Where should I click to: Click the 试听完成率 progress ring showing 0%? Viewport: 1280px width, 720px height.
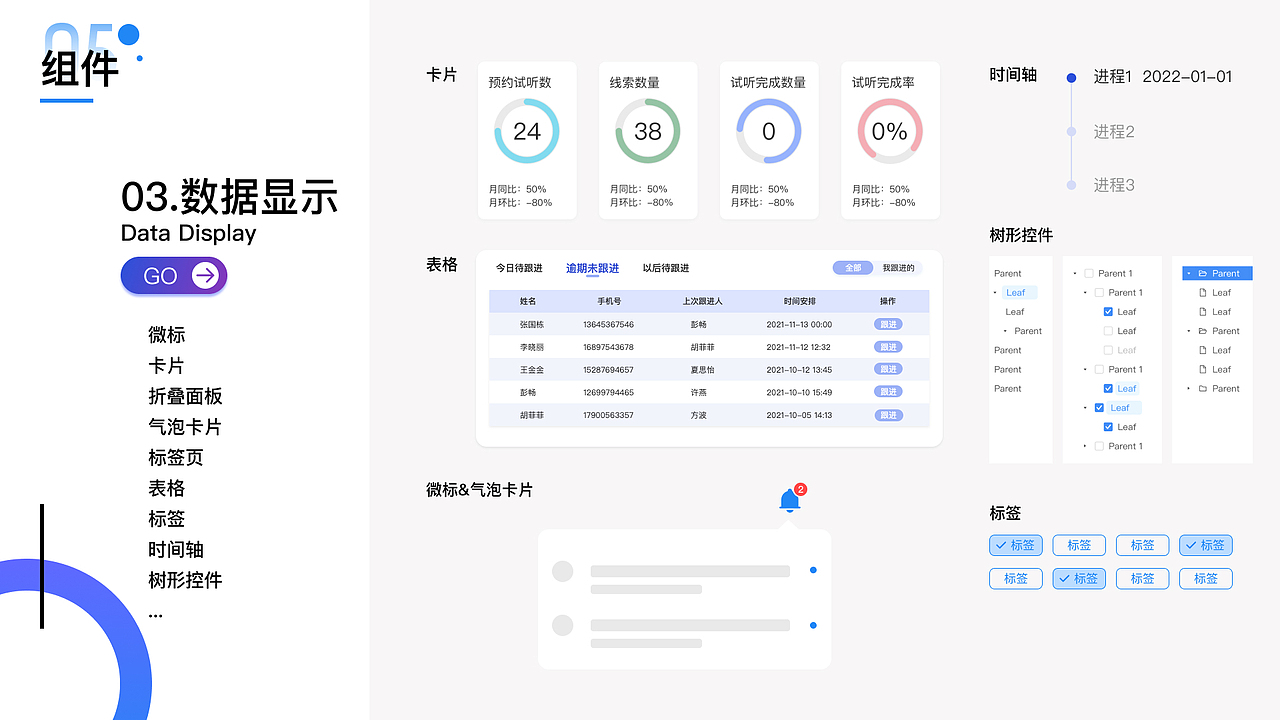tap(889, 131)
